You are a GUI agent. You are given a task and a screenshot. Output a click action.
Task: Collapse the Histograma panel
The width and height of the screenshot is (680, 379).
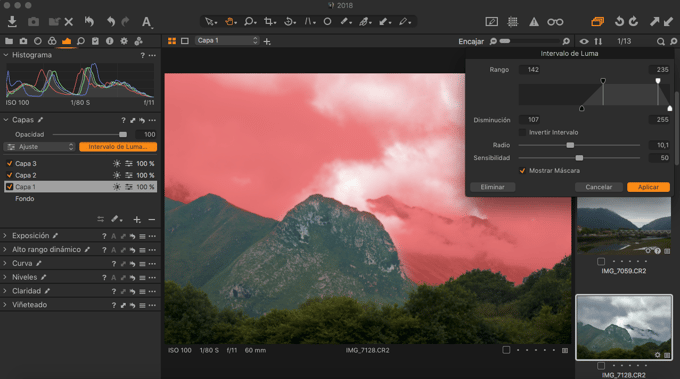pyautogui.click(x=6, y=55)
